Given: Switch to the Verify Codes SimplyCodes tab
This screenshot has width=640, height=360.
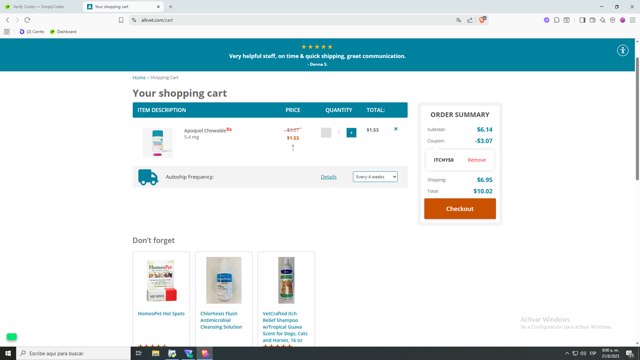Looking at the screenshot, I should [x=38, y=7].
